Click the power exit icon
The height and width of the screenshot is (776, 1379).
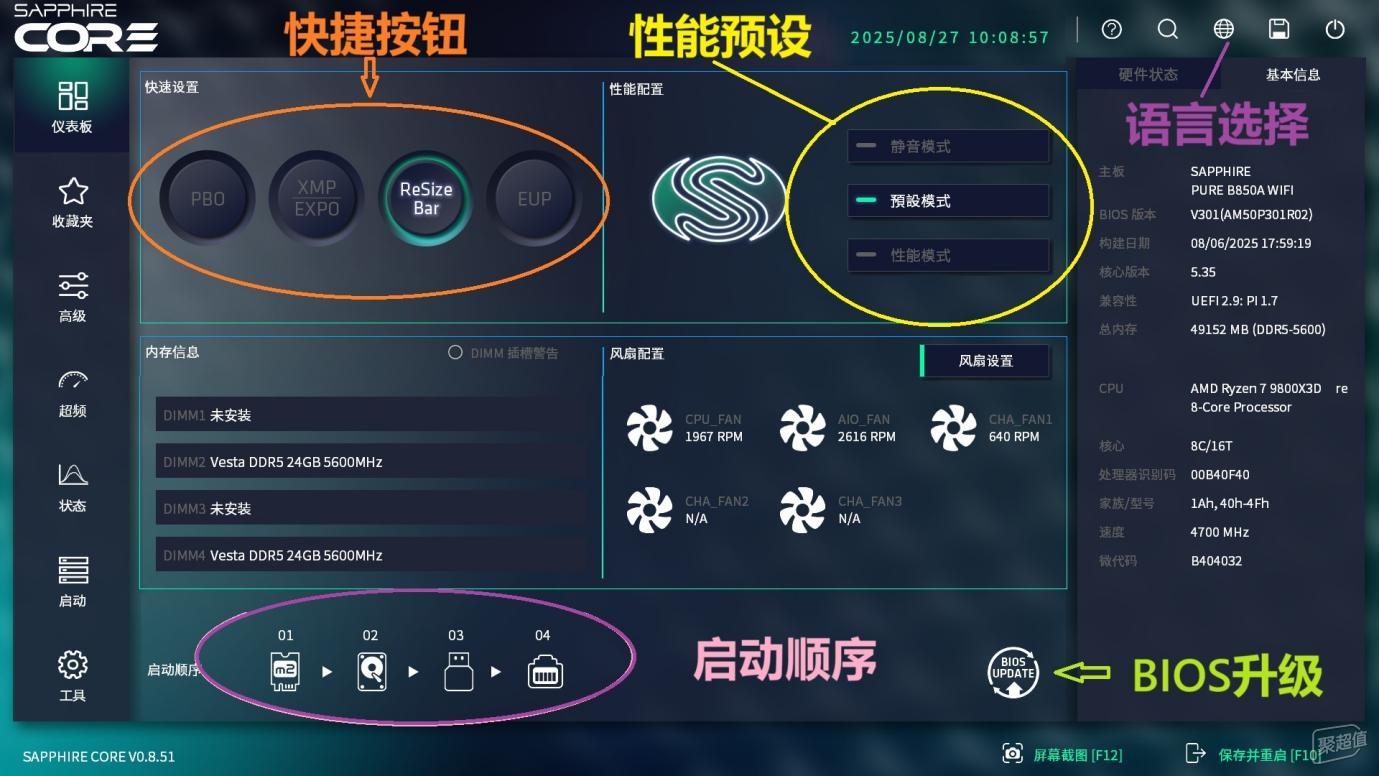[x=1335, y=29]
